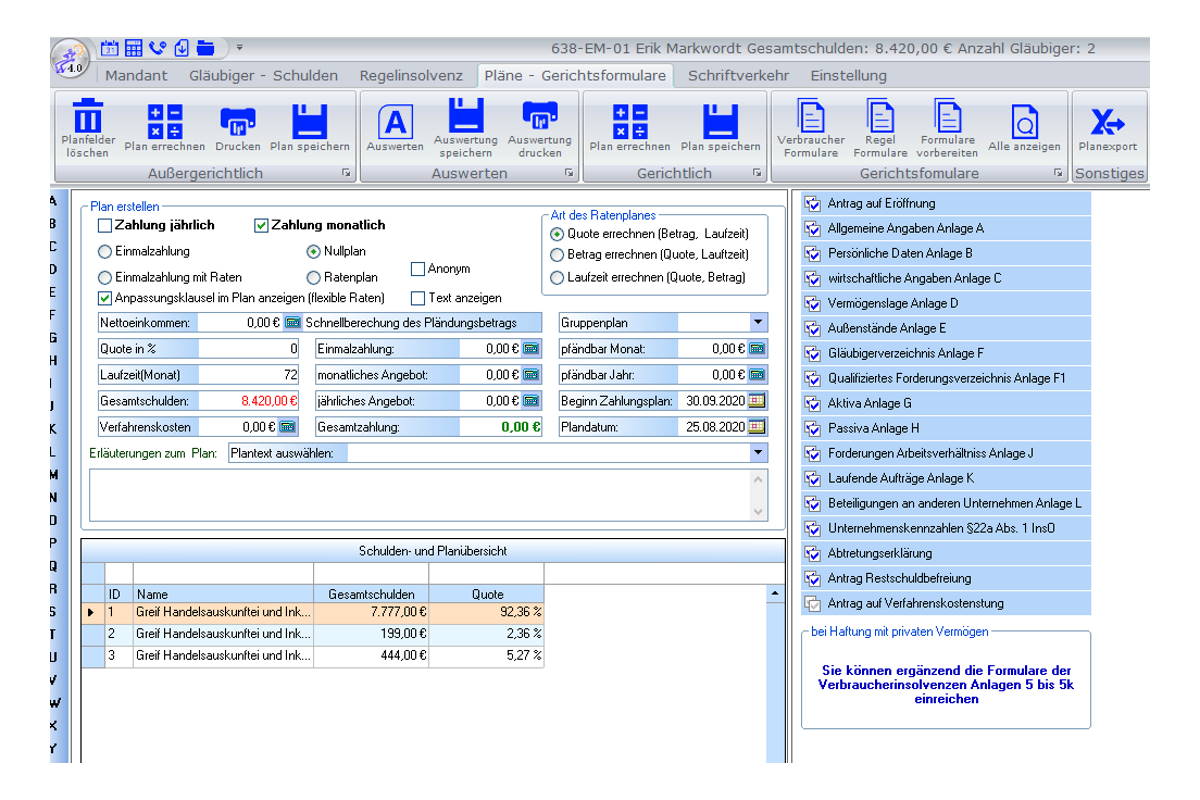Image resolution: width=1200 pixels, height=800 pixels.
Task: Click Plan speichern in Gerichtlich group
Action: point(720,121)
